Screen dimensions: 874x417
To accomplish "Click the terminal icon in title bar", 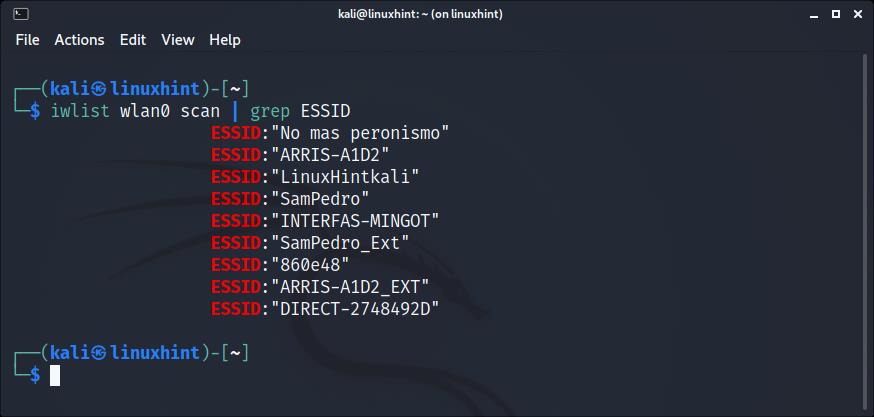I will click(21, 14).
